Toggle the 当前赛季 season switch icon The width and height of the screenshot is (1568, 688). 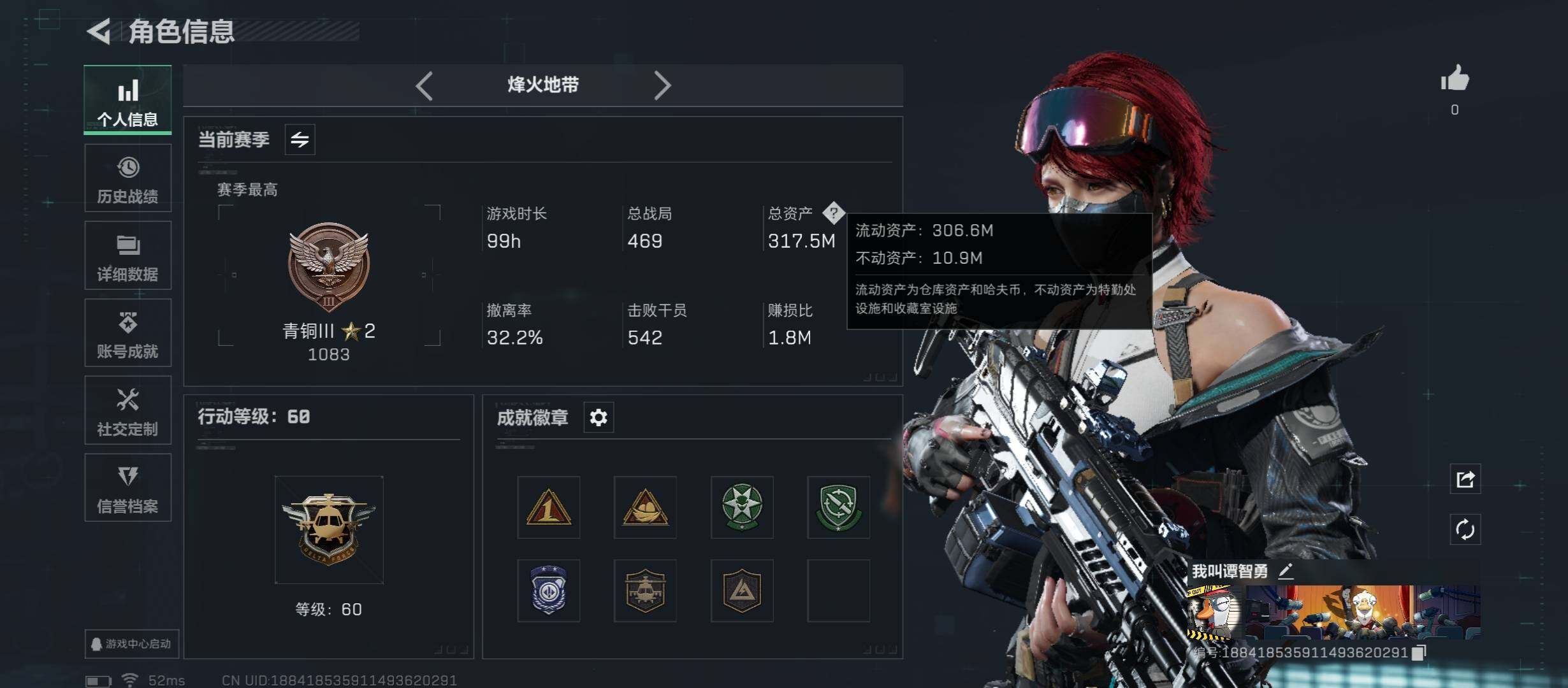point(300,140)
